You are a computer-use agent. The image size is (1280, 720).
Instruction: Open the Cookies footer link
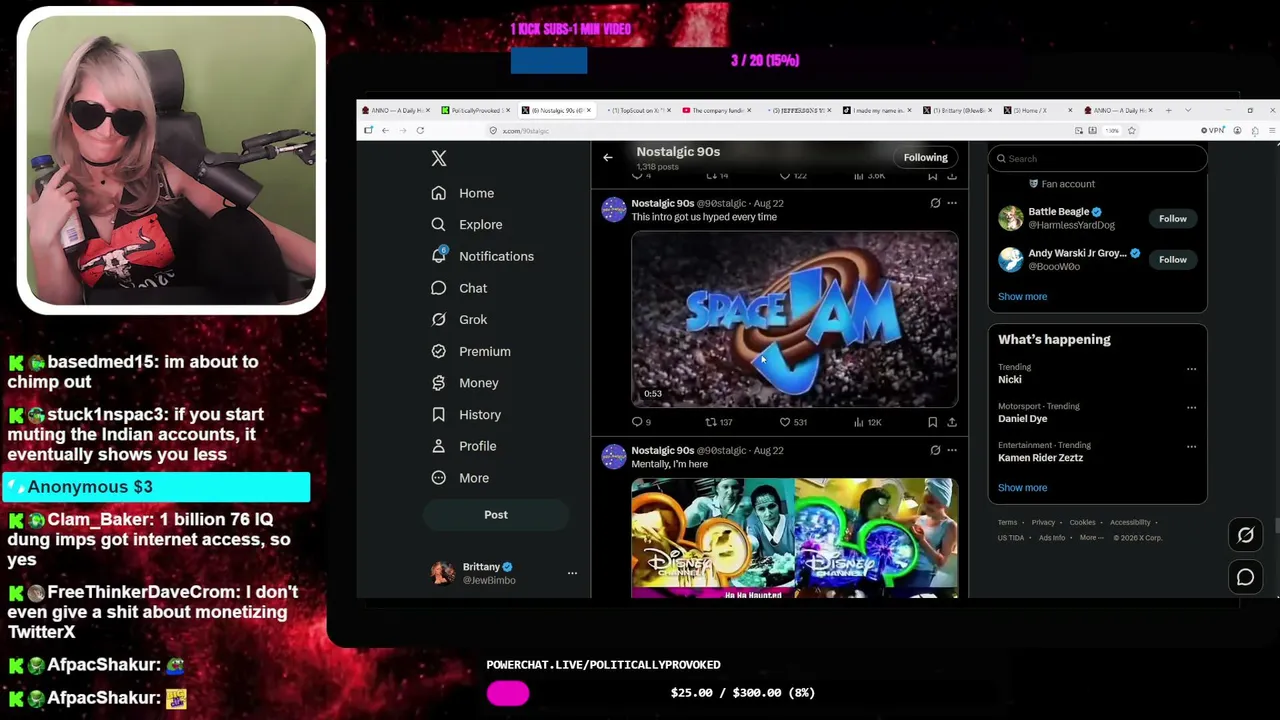click(1082, 522)
